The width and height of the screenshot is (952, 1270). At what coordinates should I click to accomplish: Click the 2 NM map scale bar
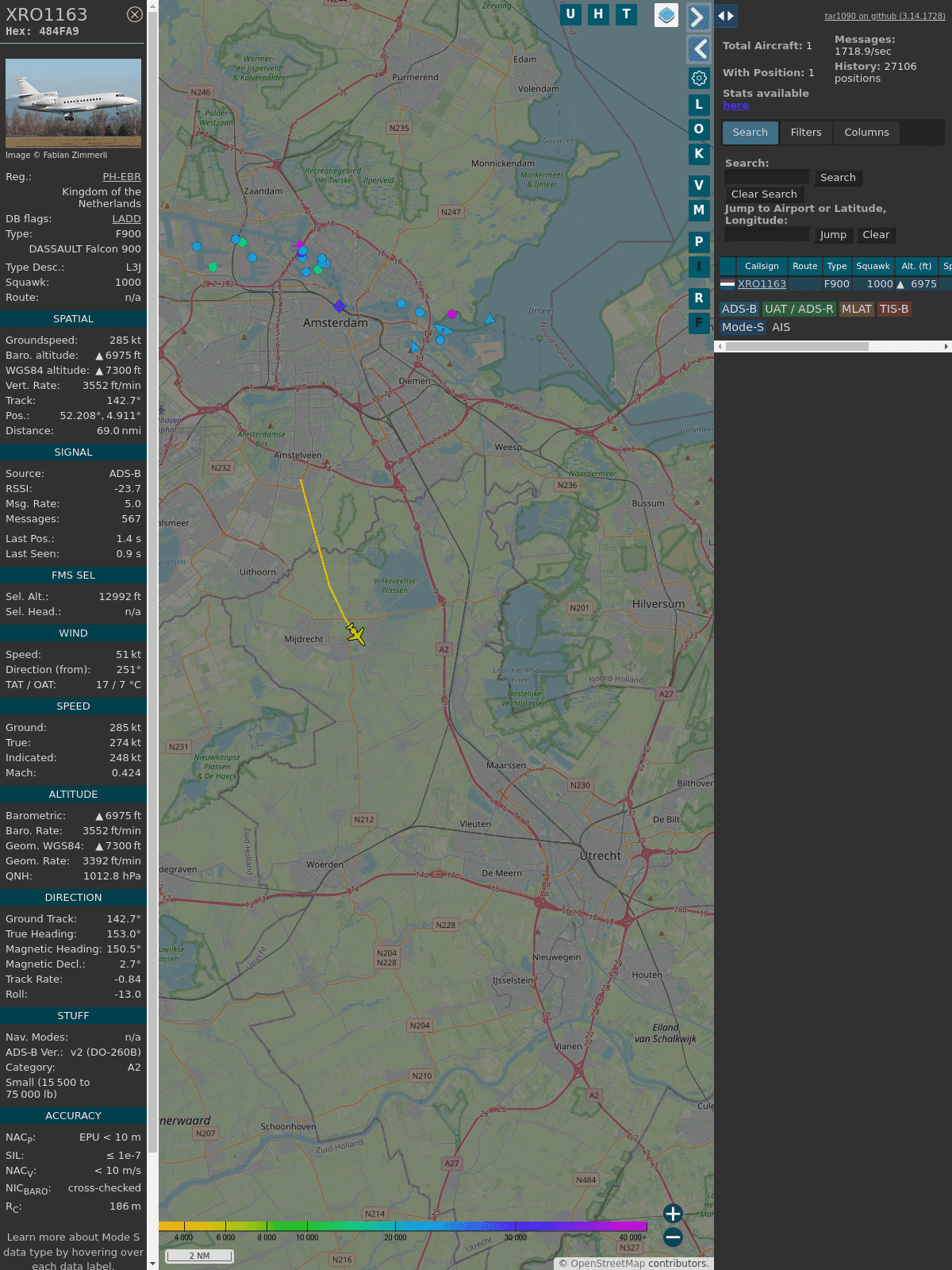[199, 1256]
